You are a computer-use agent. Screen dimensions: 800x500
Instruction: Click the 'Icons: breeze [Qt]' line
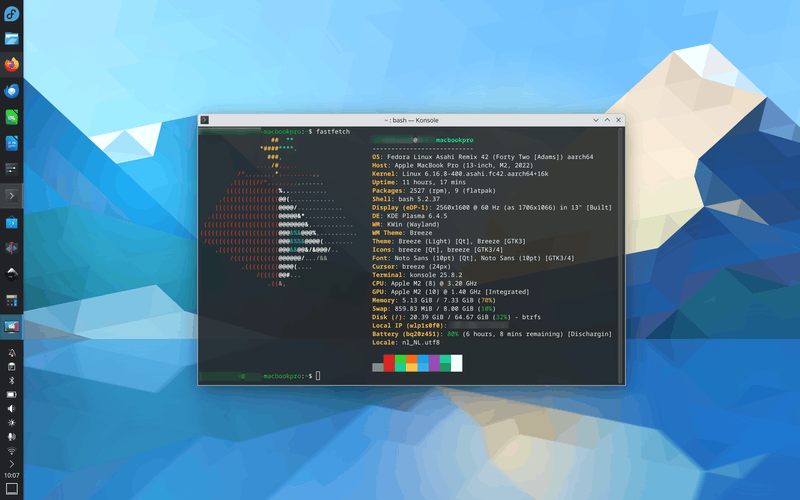437,249
